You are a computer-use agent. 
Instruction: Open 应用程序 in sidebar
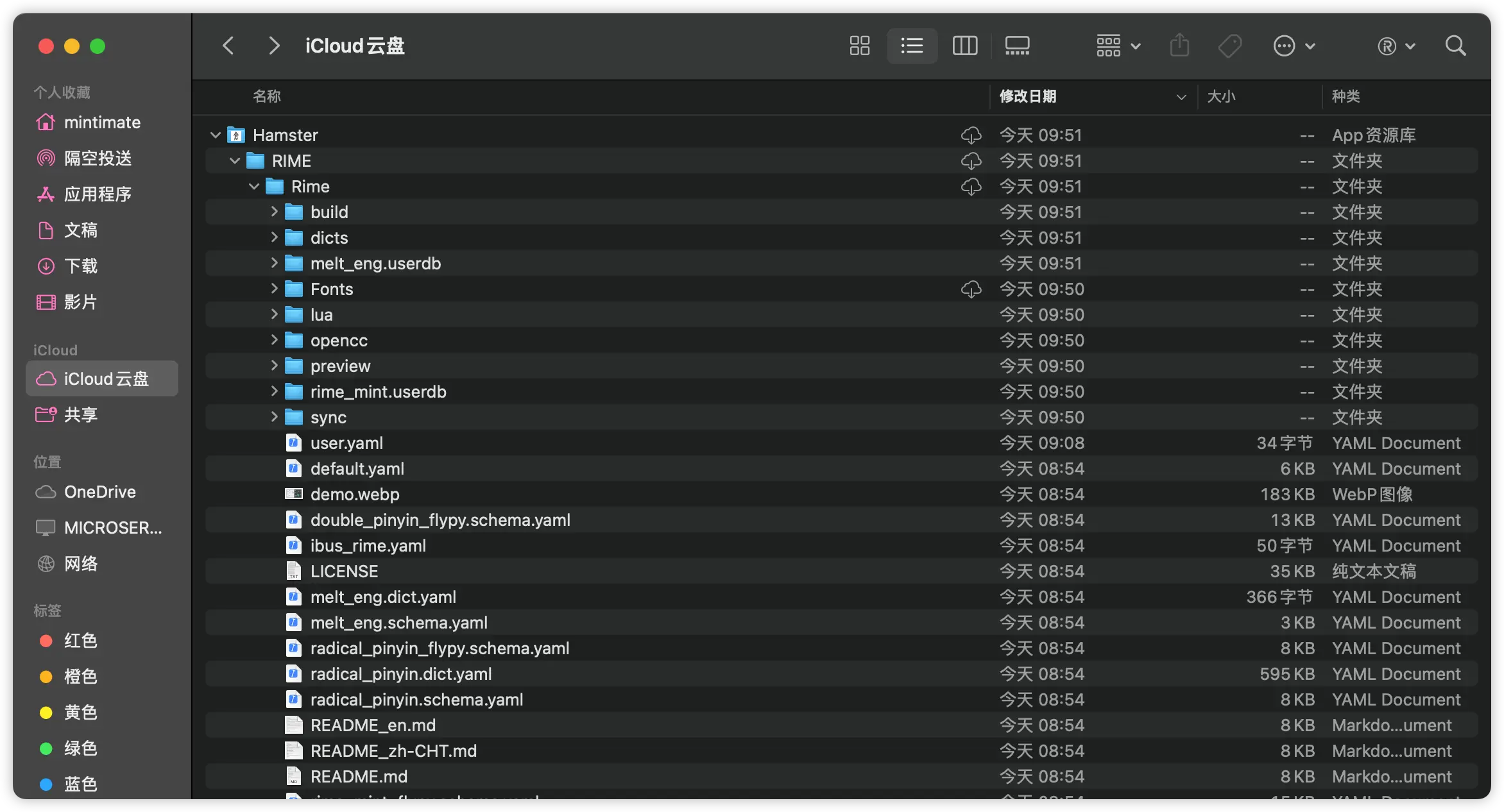pos(102,194)
